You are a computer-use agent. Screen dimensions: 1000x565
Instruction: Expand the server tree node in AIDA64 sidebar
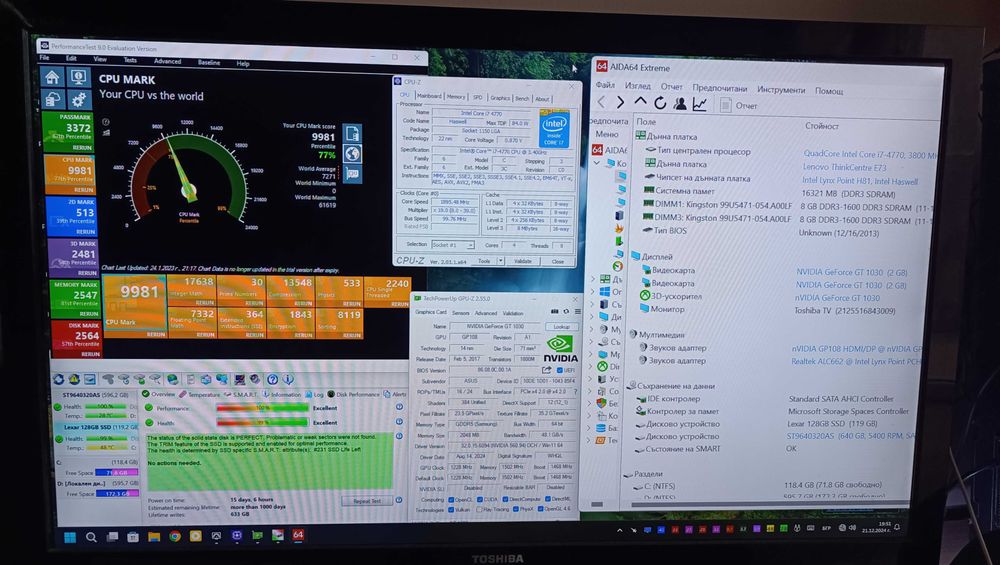(x=591, y=304)
